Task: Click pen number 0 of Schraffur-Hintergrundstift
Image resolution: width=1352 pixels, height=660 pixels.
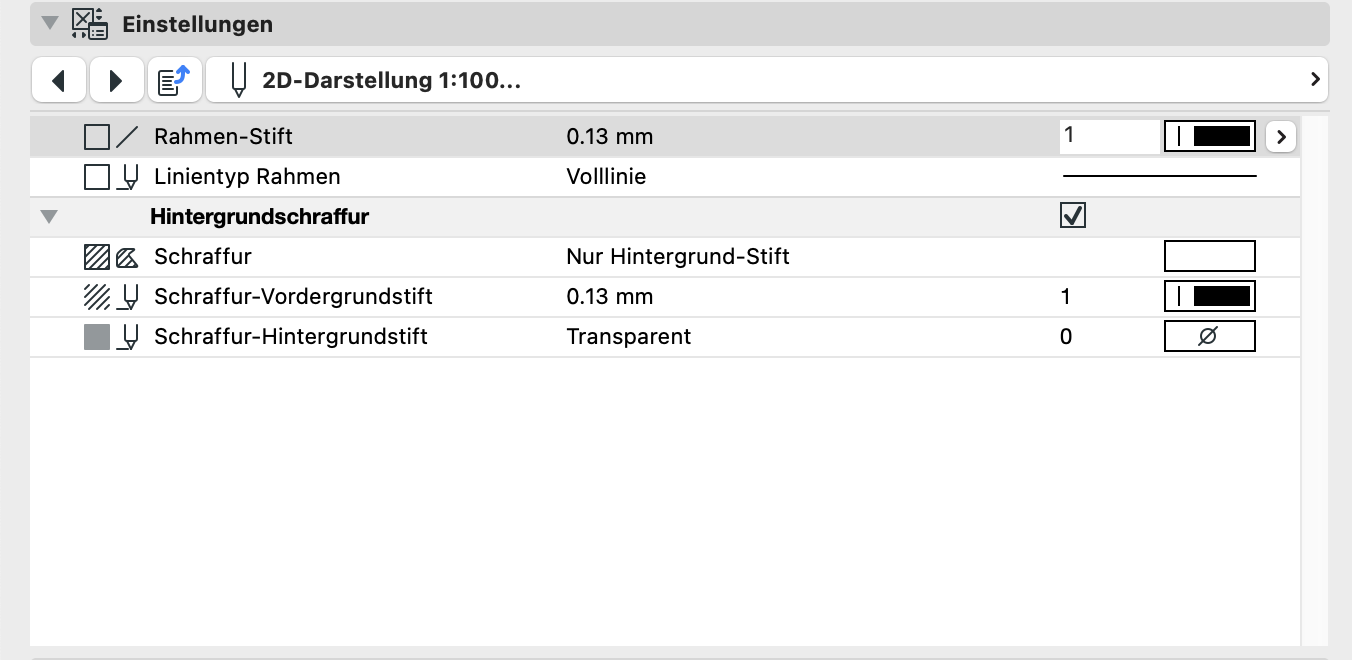Action: (x=1066, y=337)
